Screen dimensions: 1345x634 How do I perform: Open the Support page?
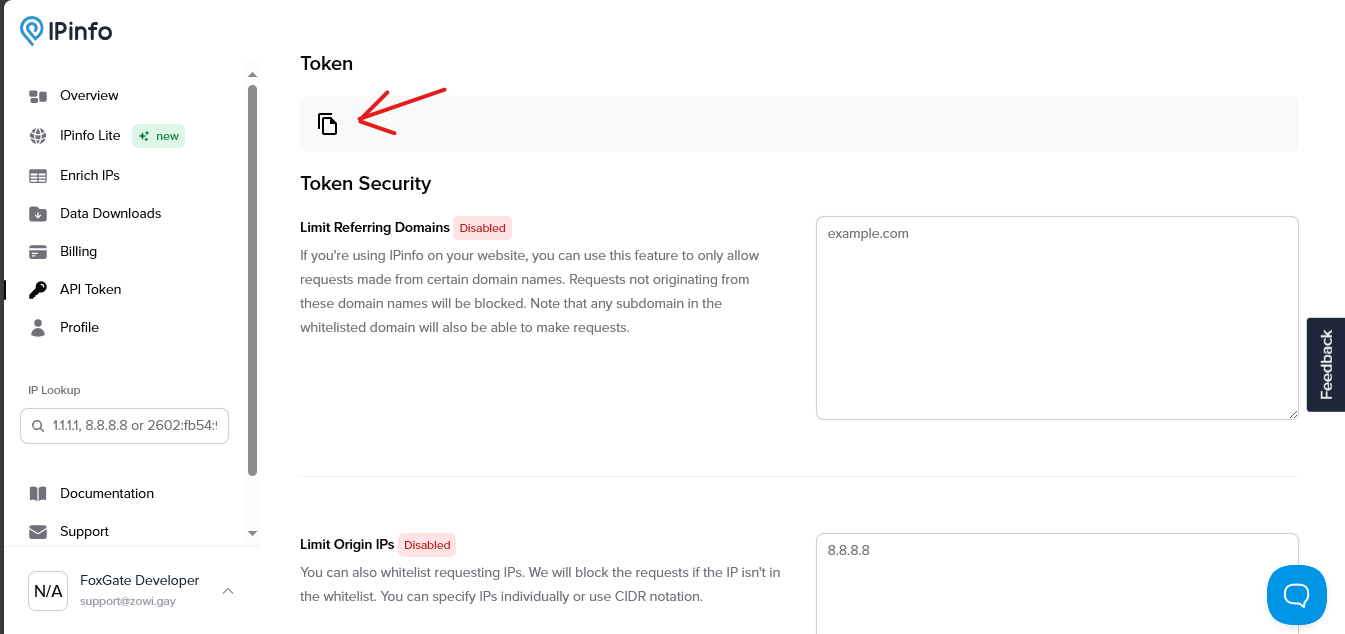point(84,532)
